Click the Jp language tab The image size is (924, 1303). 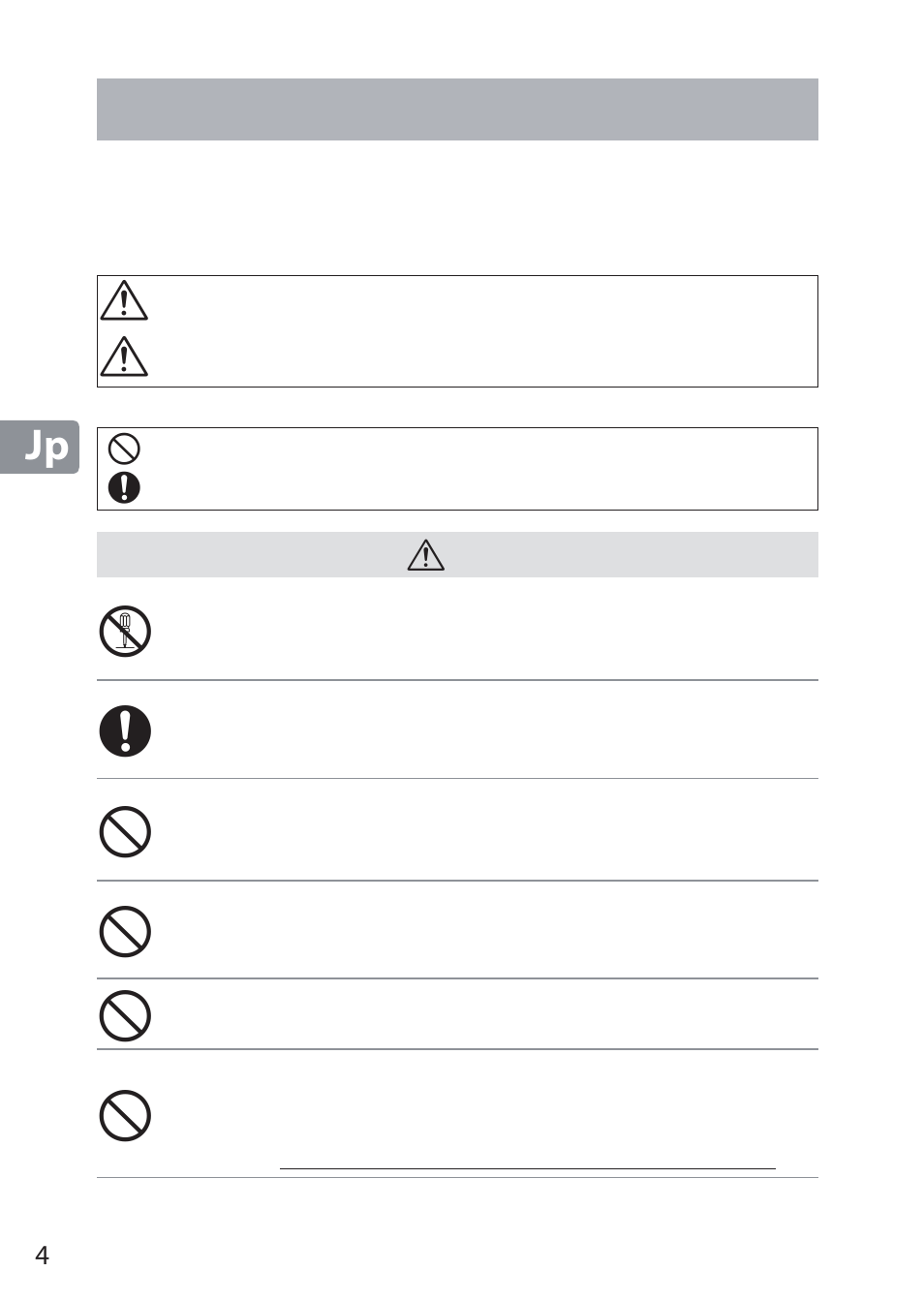[x=40, y=447]
